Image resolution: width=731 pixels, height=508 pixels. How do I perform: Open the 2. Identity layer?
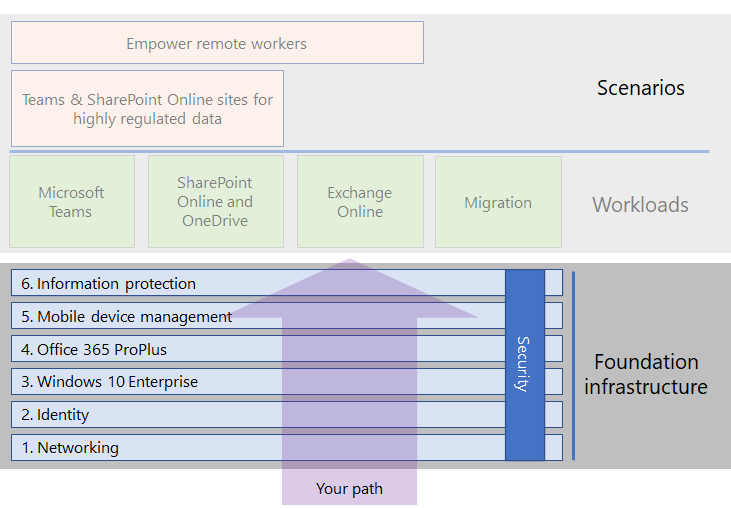pyautogui.click(x=287, y=414)
